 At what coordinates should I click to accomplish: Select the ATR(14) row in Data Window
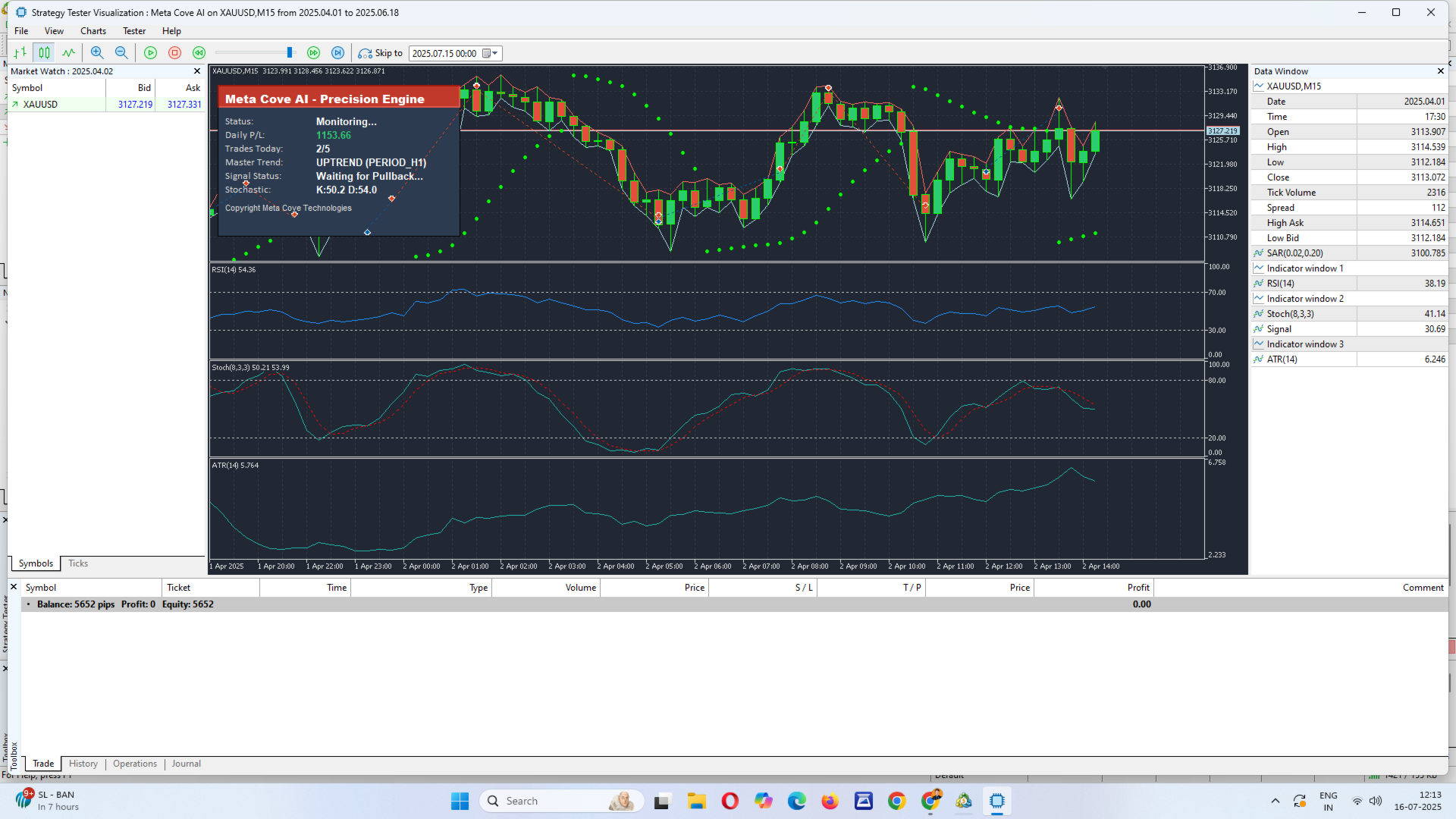[x=1350, y=359]
